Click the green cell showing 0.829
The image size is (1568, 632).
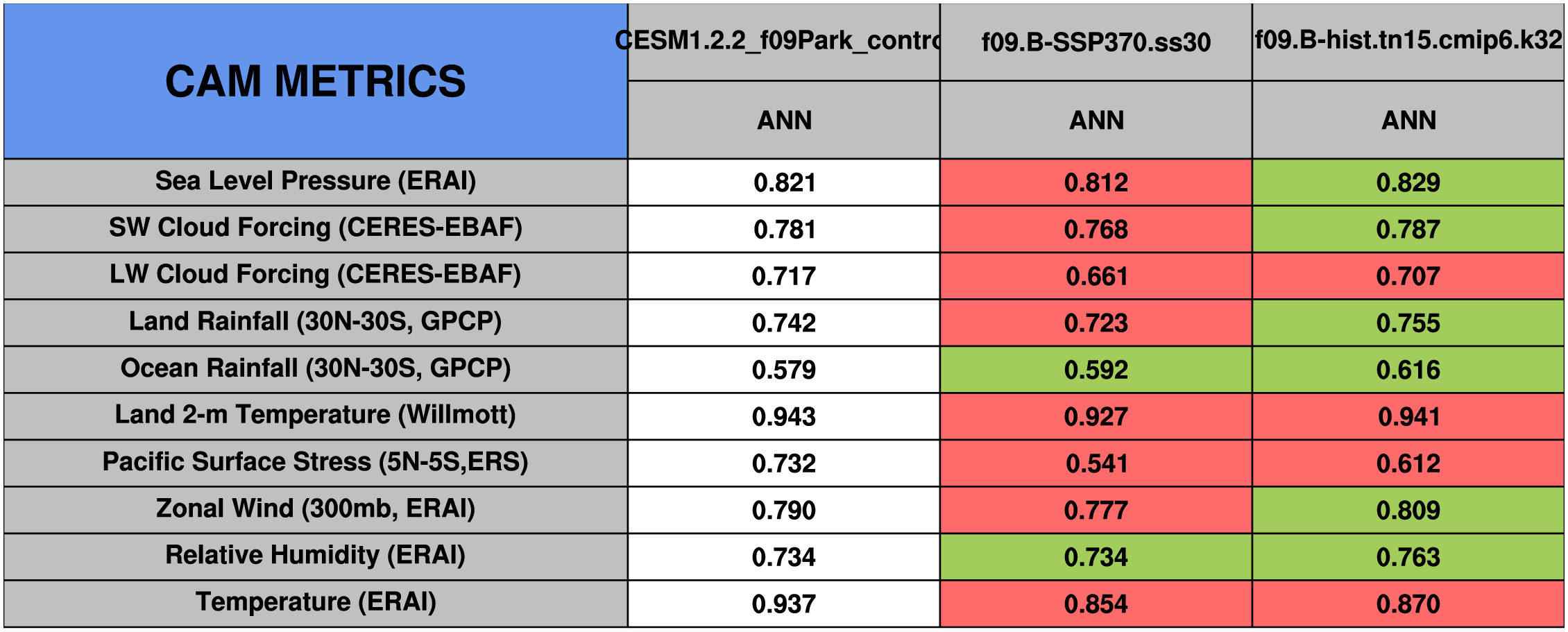(1408, 182)
